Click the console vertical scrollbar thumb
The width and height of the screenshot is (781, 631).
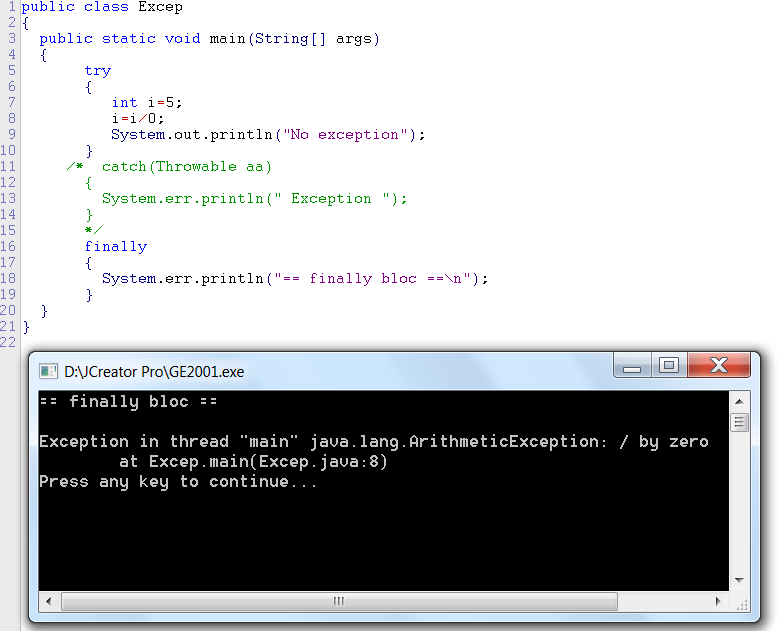pyautogui.click(x=739, y=423)
